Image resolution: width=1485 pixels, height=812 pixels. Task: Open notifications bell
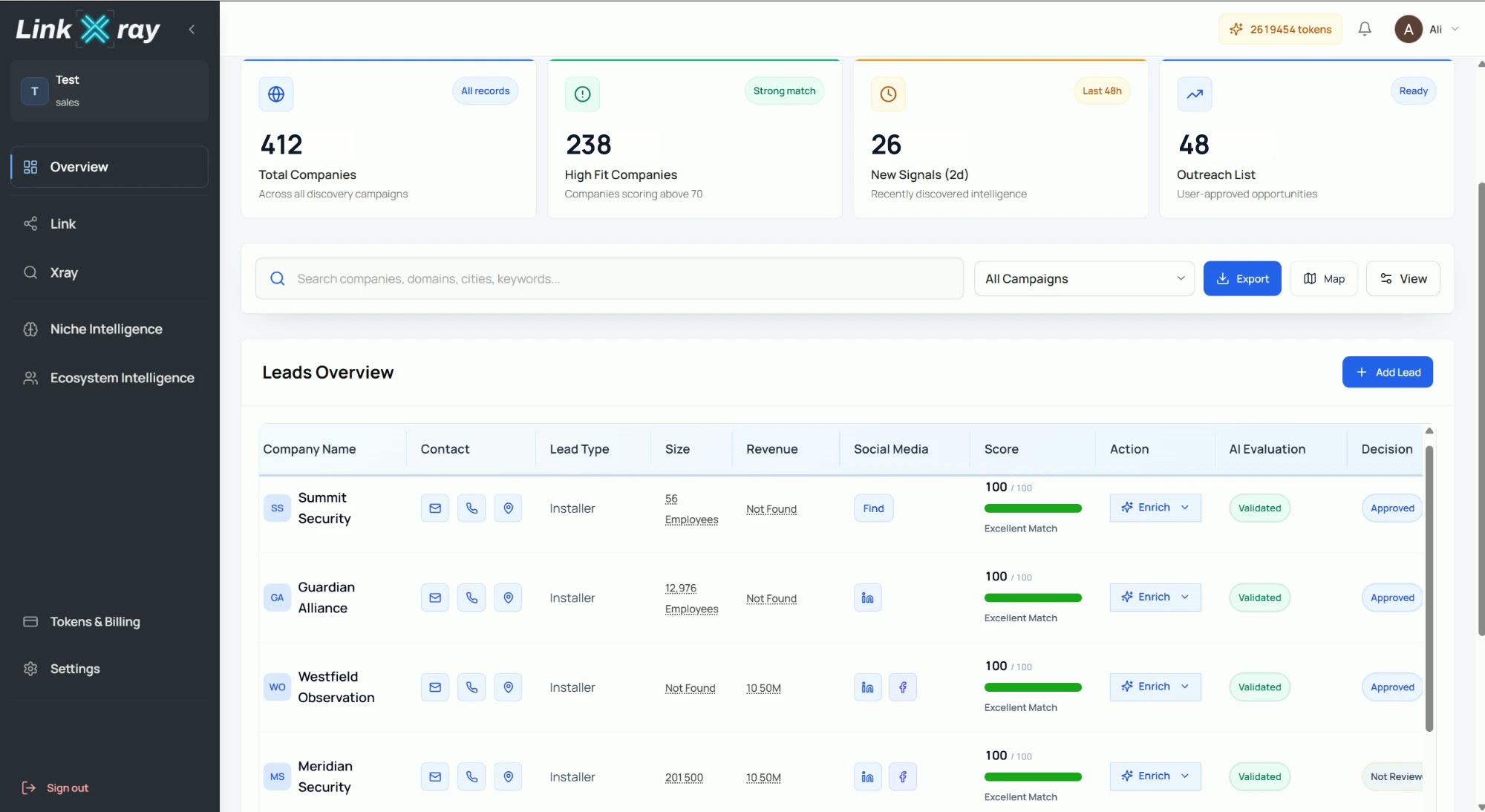pyautogui.click(x=1365, y=29)
